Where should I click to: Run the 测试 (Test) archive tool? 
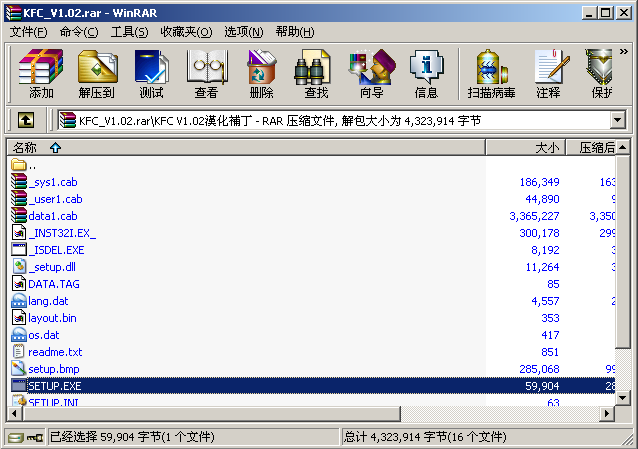pos(151,74)
